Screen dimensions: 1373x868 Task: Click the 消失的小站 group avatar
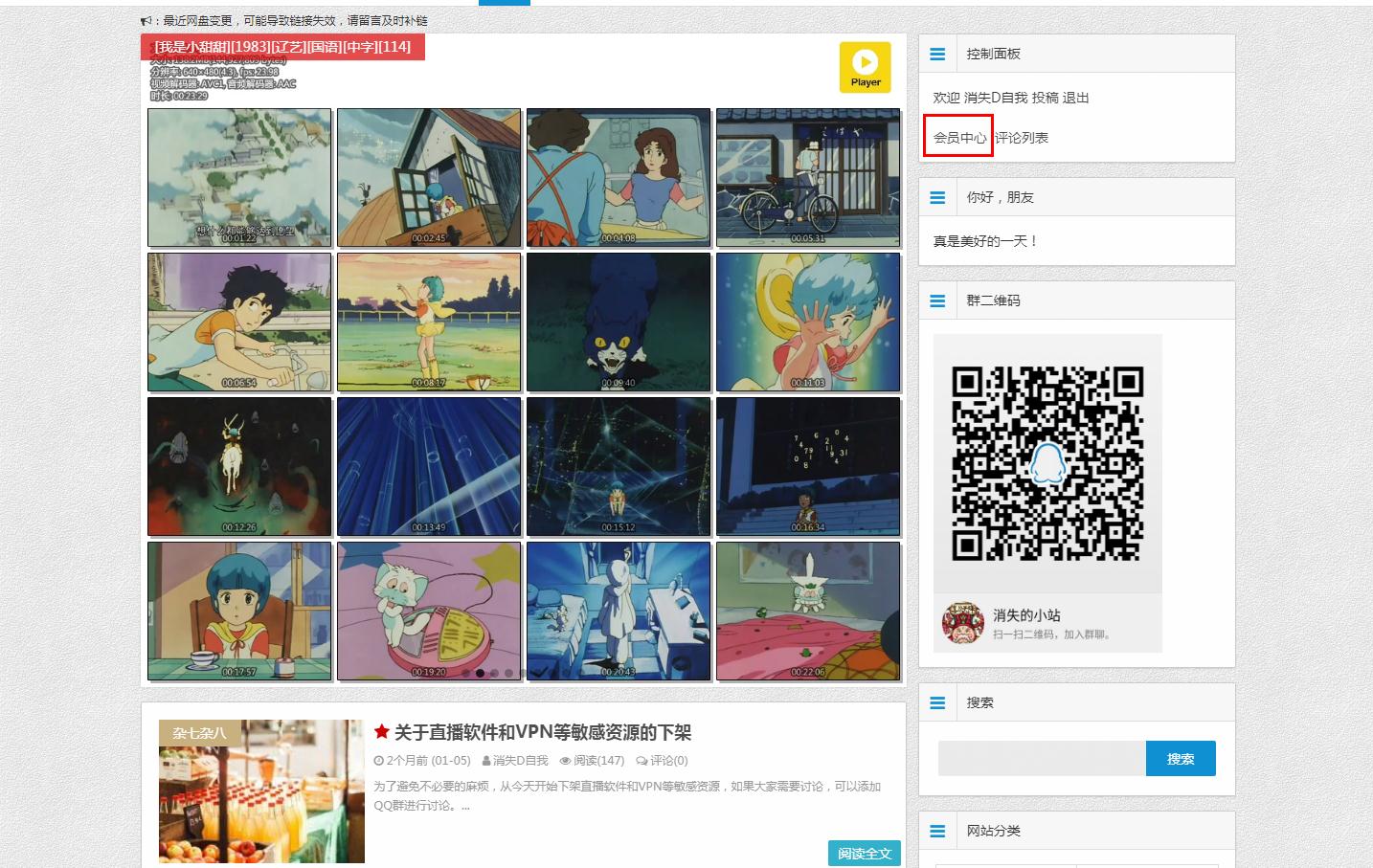963,623
